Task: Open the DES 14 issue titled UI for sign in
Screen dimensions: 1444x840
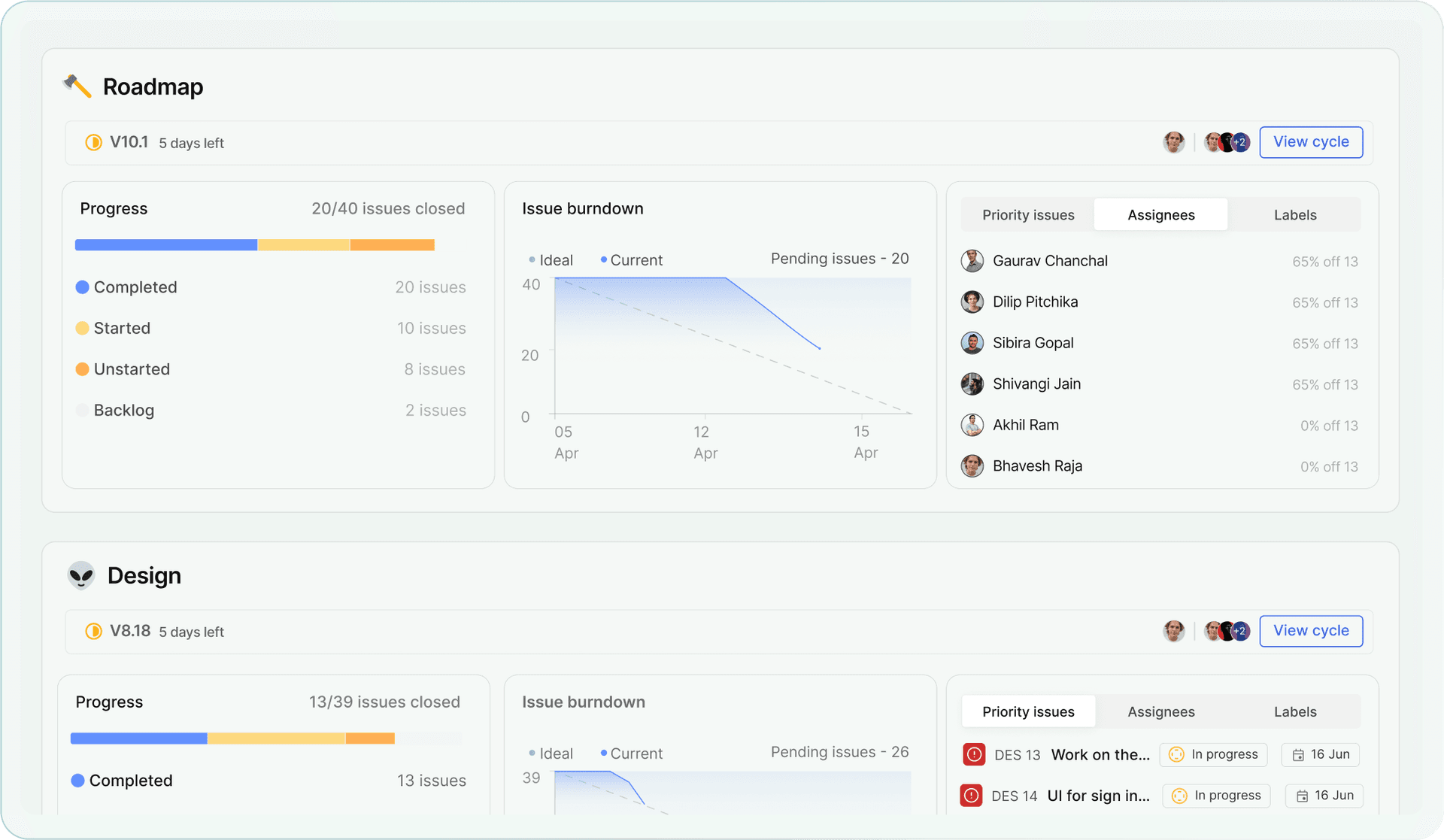Action: 1099,795
